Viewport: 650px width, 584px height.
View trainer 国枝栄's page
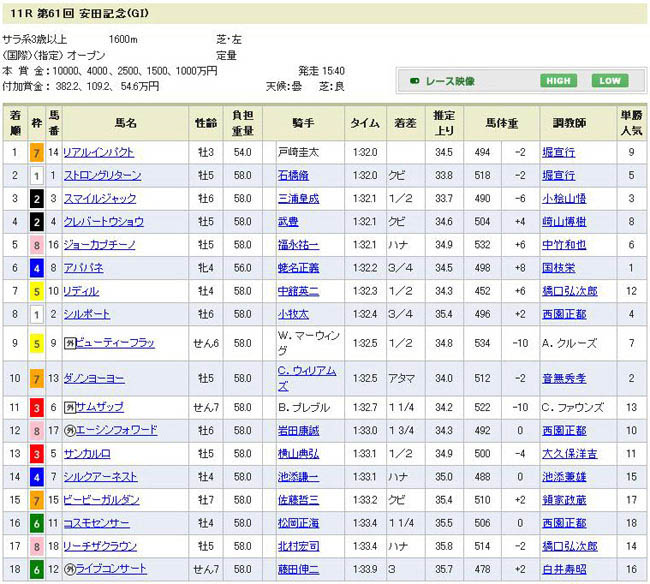(x=558, y=267)
